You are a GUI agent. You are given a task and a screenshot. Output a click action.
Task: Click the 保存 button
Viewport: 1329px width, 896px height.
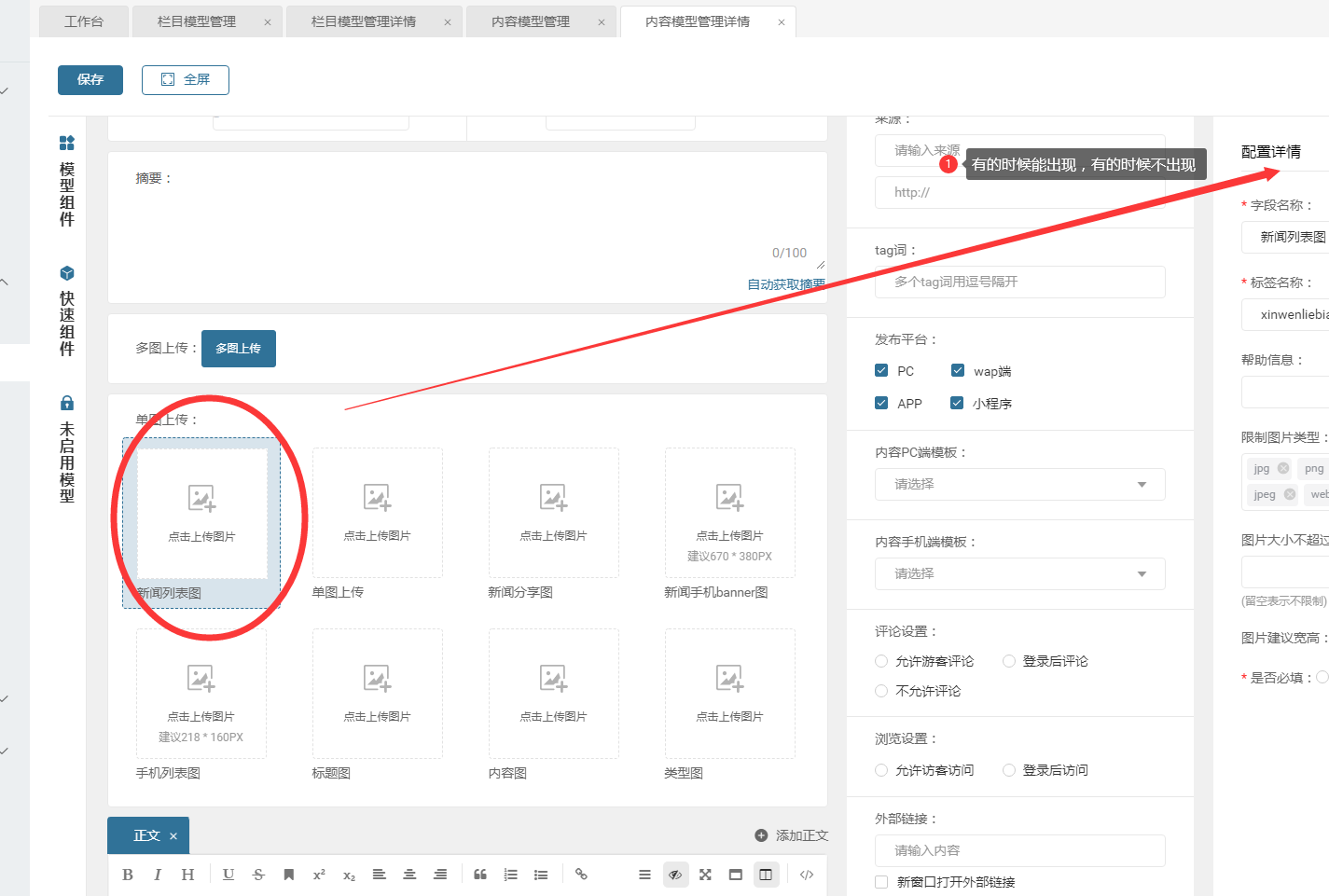90,80
